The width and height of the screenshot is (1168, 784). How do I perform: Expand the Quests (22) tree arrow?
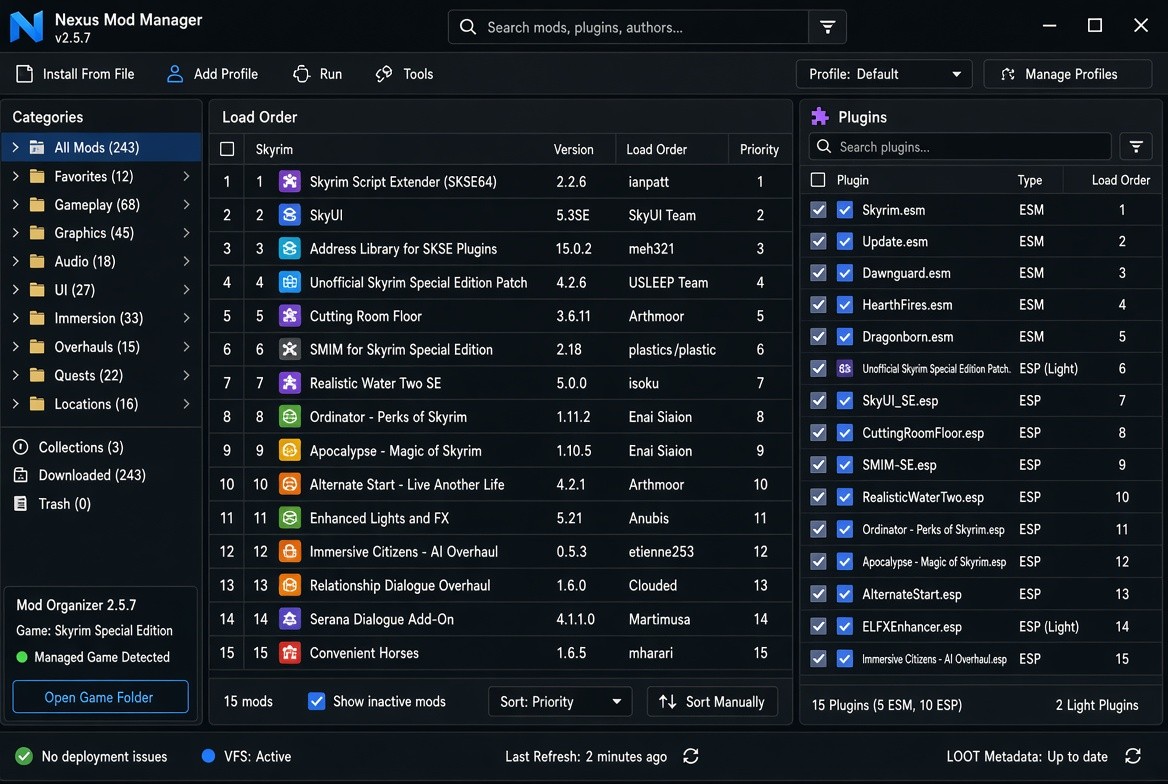tap(16, 375)
